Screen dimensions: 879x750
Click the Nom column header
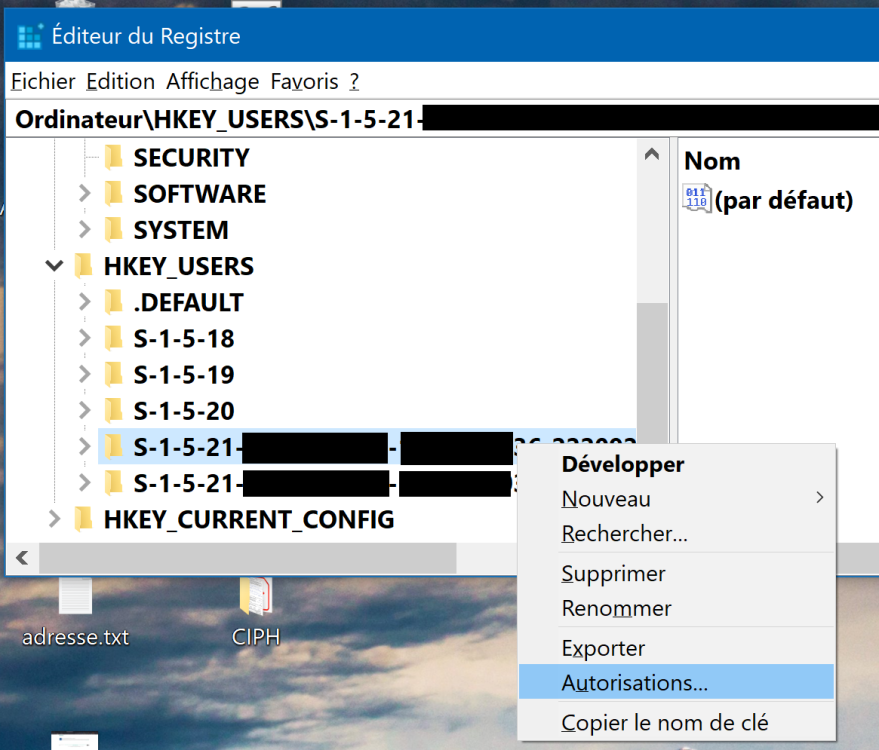712,161
